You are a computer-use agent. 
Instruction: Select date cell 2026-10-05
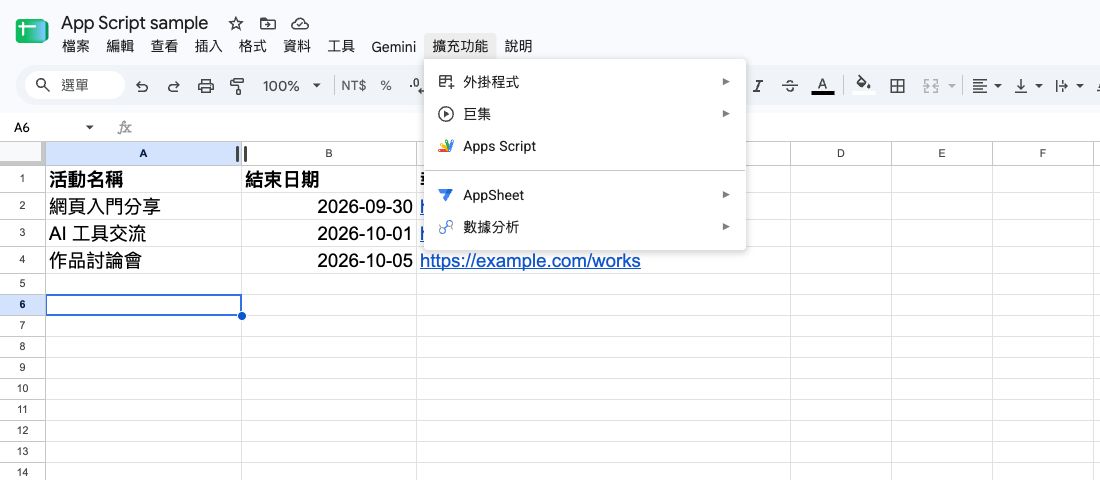click(329, 261)
